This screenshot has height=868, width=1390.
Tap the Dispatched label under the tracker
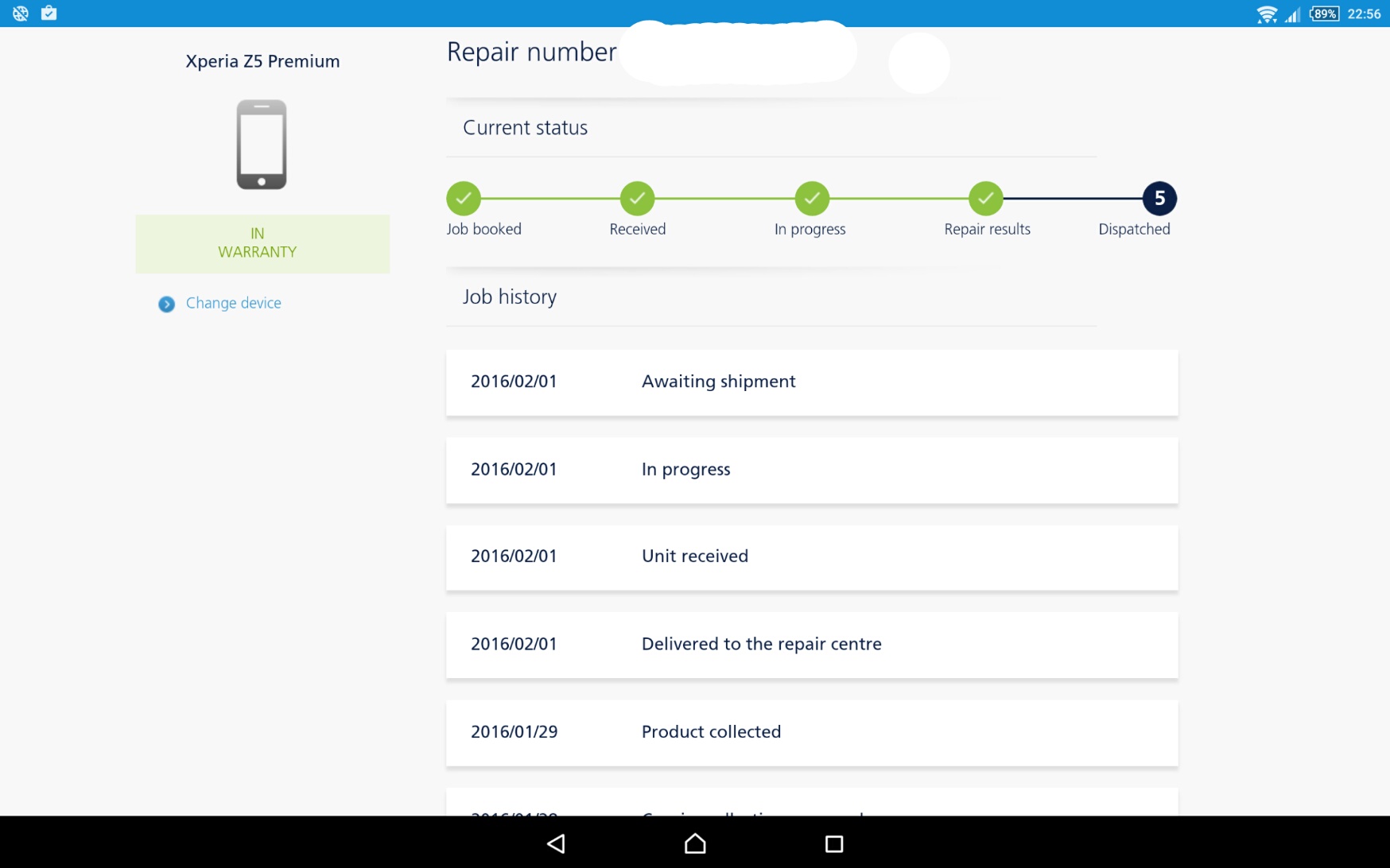[x=1134, y=229]
